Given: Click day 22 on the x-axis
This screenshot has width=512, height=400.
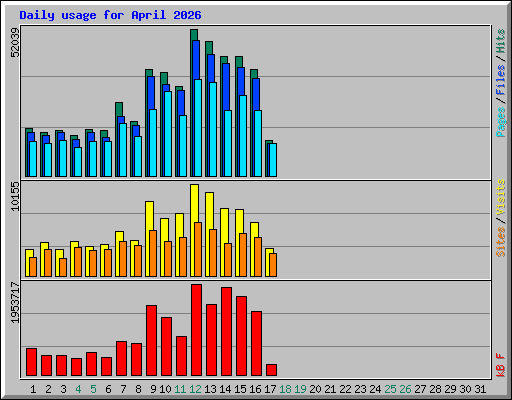Looking at the screenshot, I should tap(345, 389).
